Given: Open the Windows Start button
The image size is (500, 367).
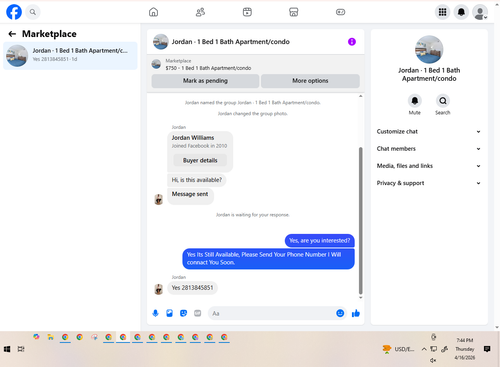Looking at the screenshot, I should [7, 349].
